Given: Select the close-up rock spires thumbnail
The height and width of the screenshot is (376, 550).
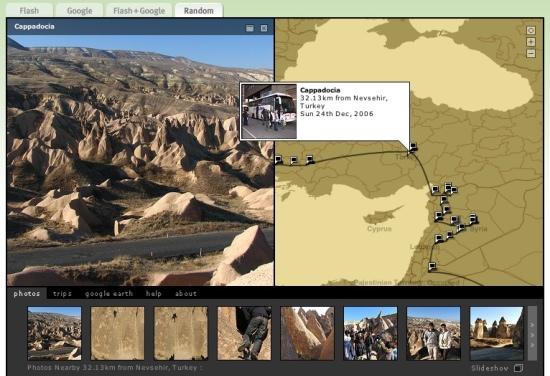Looking at the screenshot, I should click(307, 333).
